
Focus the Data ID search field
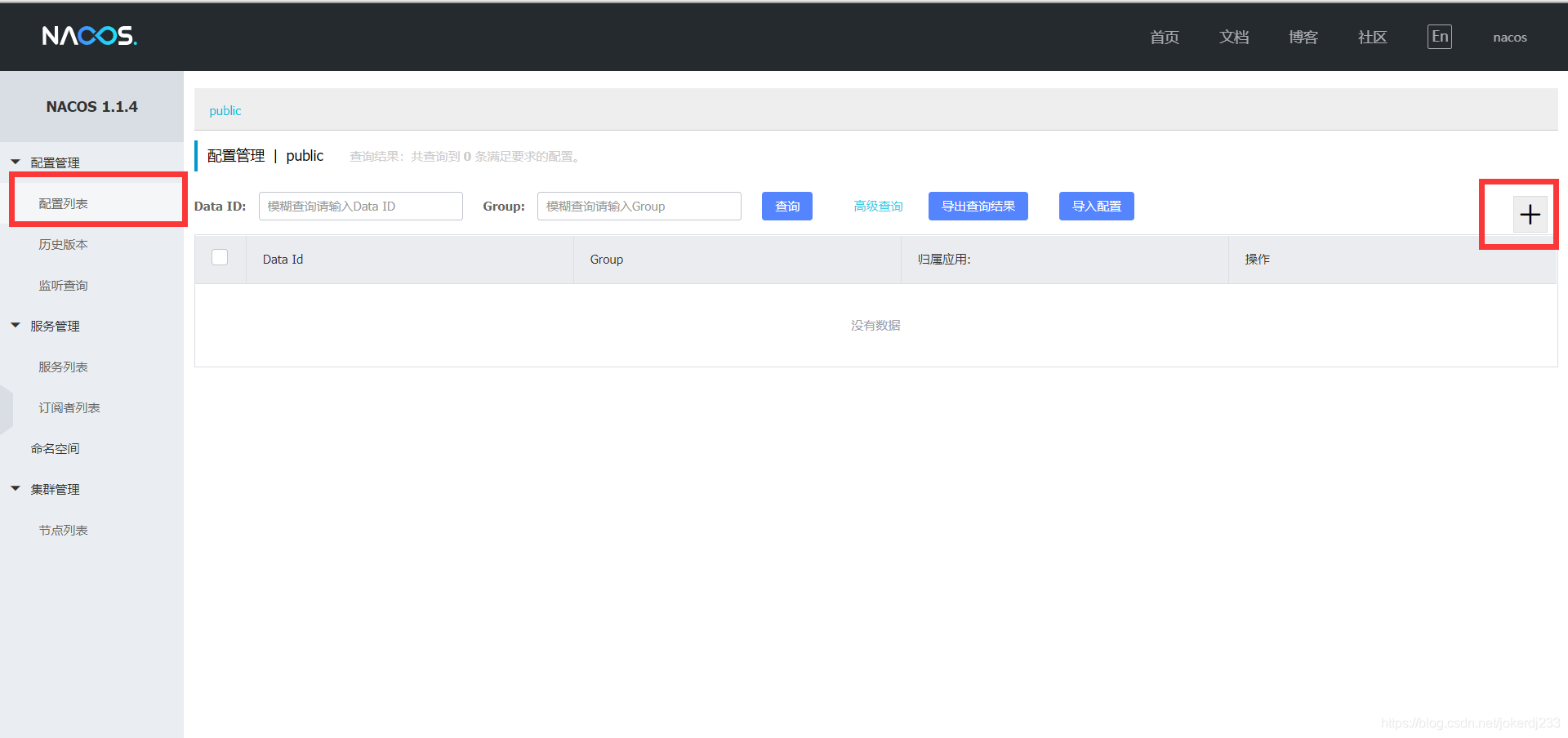pyautogui.click(x=361, y=207)
